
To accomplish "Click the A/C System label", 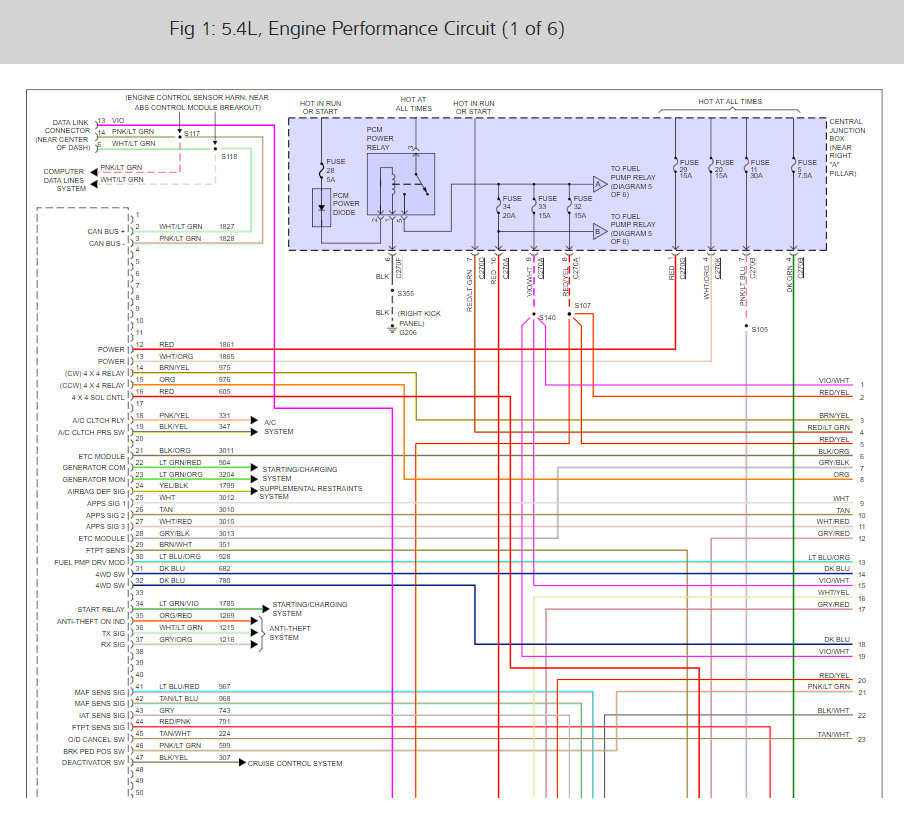I will coord(278,427).
